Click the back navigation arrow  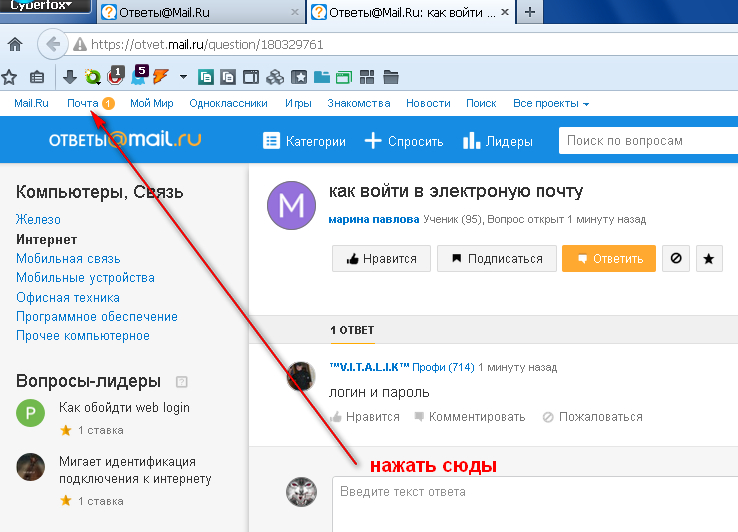click(52, 45)
